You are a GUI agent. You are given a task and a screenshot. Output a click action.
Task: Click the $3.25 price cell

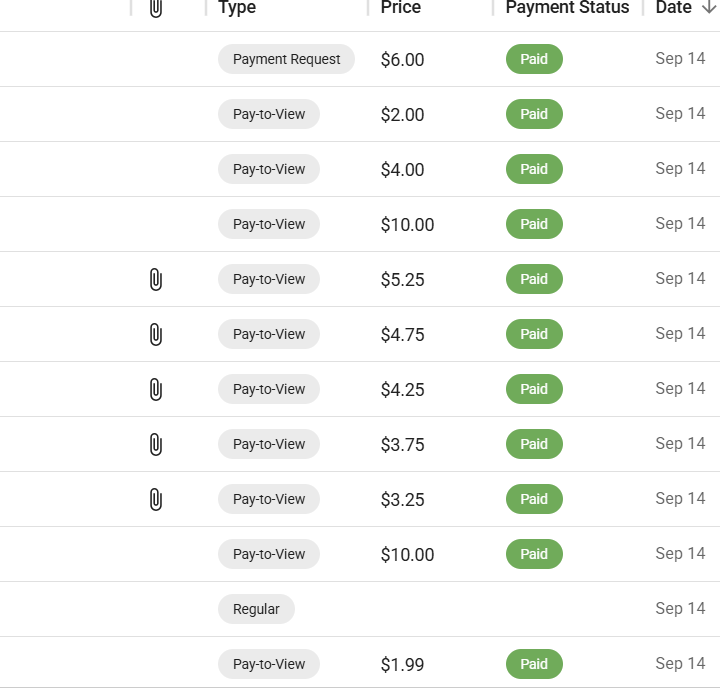click(x=402, y=500)
